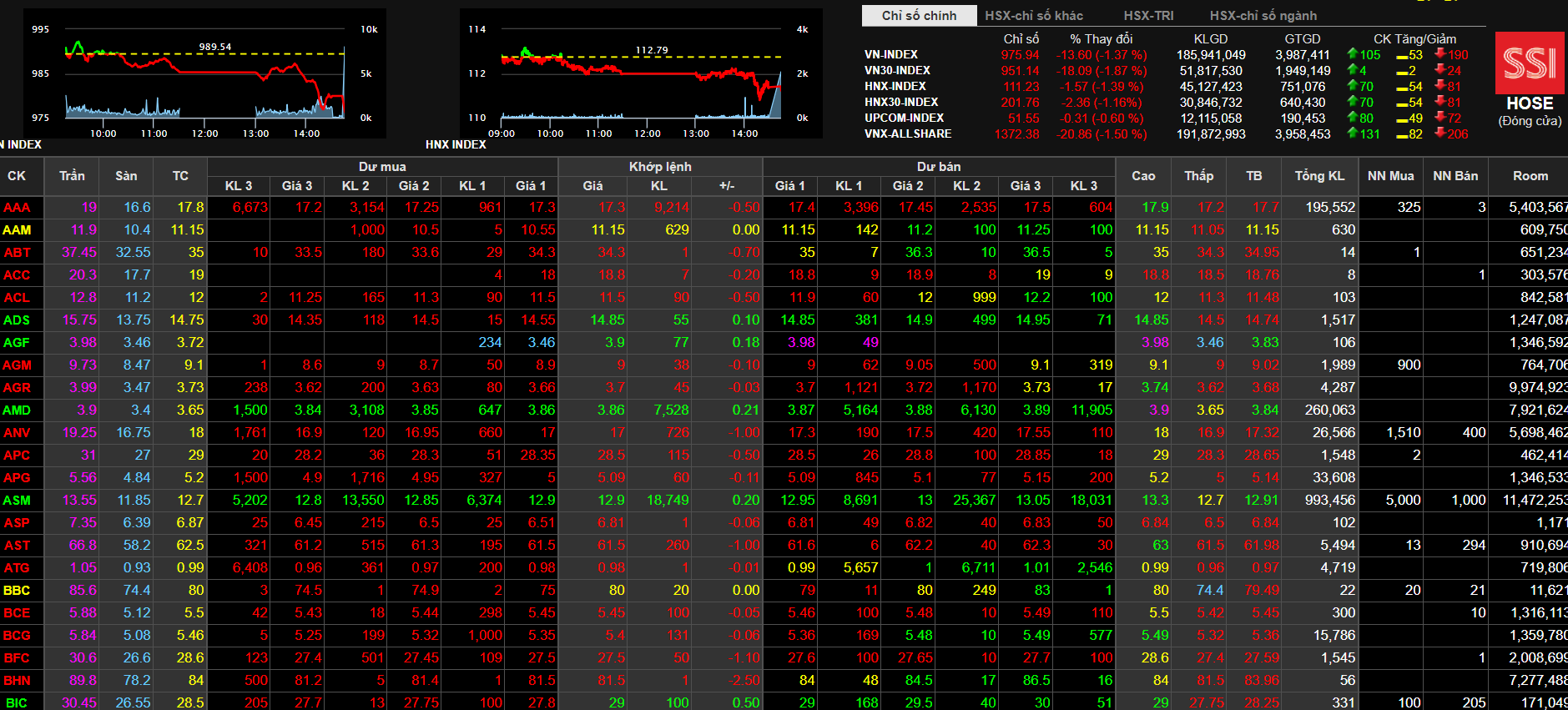This screenshot has height=710, width=1568.
Task: Click green up arrow in VN-INDEX row
Action: click(x=1353, y=54)
